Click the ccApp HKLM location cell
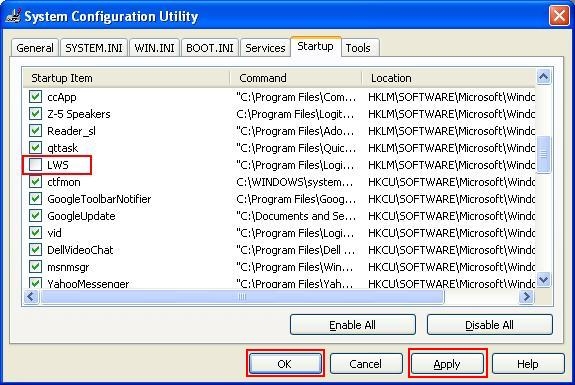This screenshot has height=385, width=575. click(x=451, y=97)
